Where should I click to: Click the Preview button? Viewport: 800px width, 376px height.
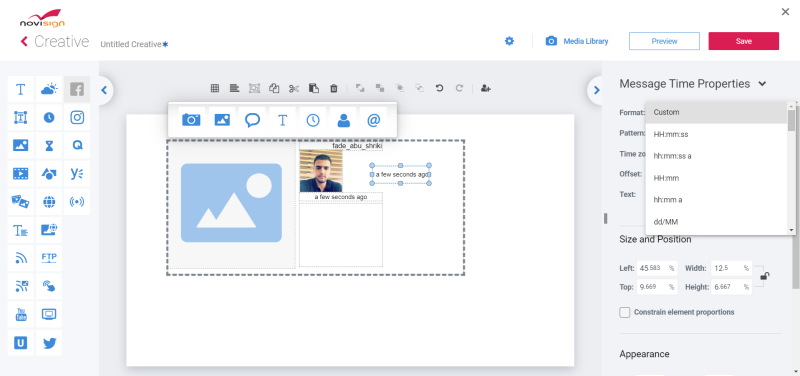point(664,41)
